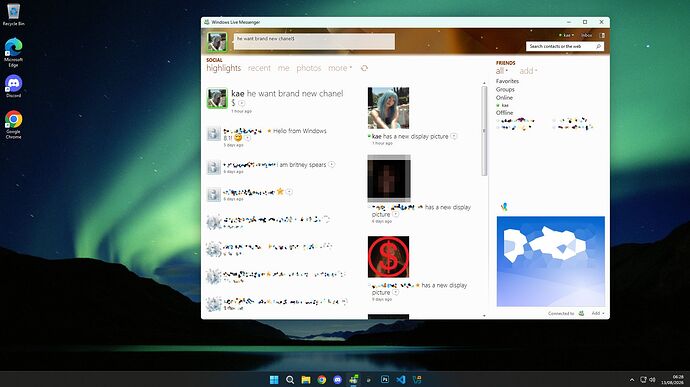Click the search magnifier in contacts box
Image resolution: width=690 pixels, height=387 pixels.
pos(598,46)
